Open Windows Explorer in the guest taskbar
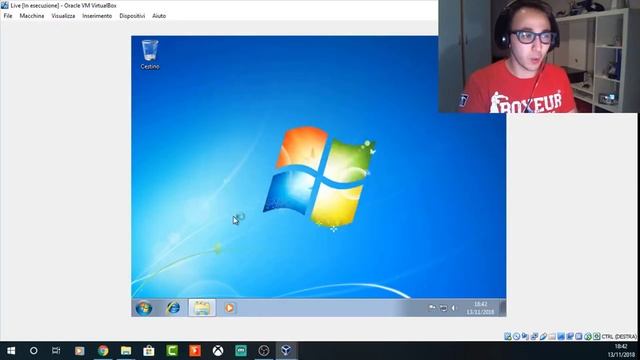Image resolution: width=640 pixels, height=360 pixels. coord(202,308)
